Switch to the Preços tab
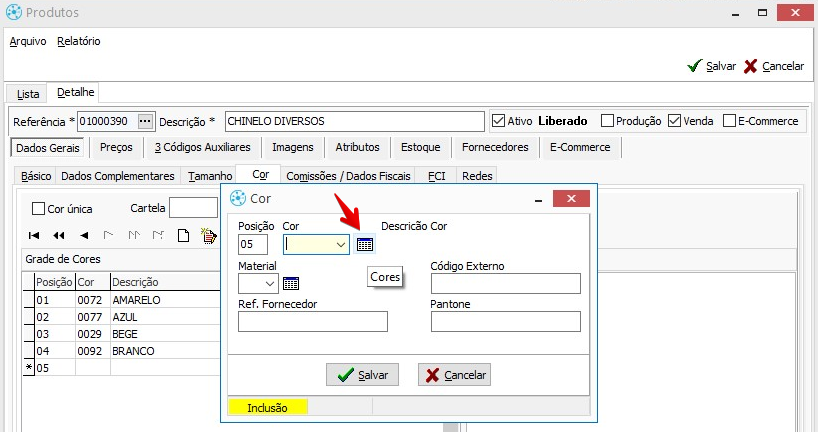This screenshot has width=818, height=432. pyautogui.click(x=116, y=147)
